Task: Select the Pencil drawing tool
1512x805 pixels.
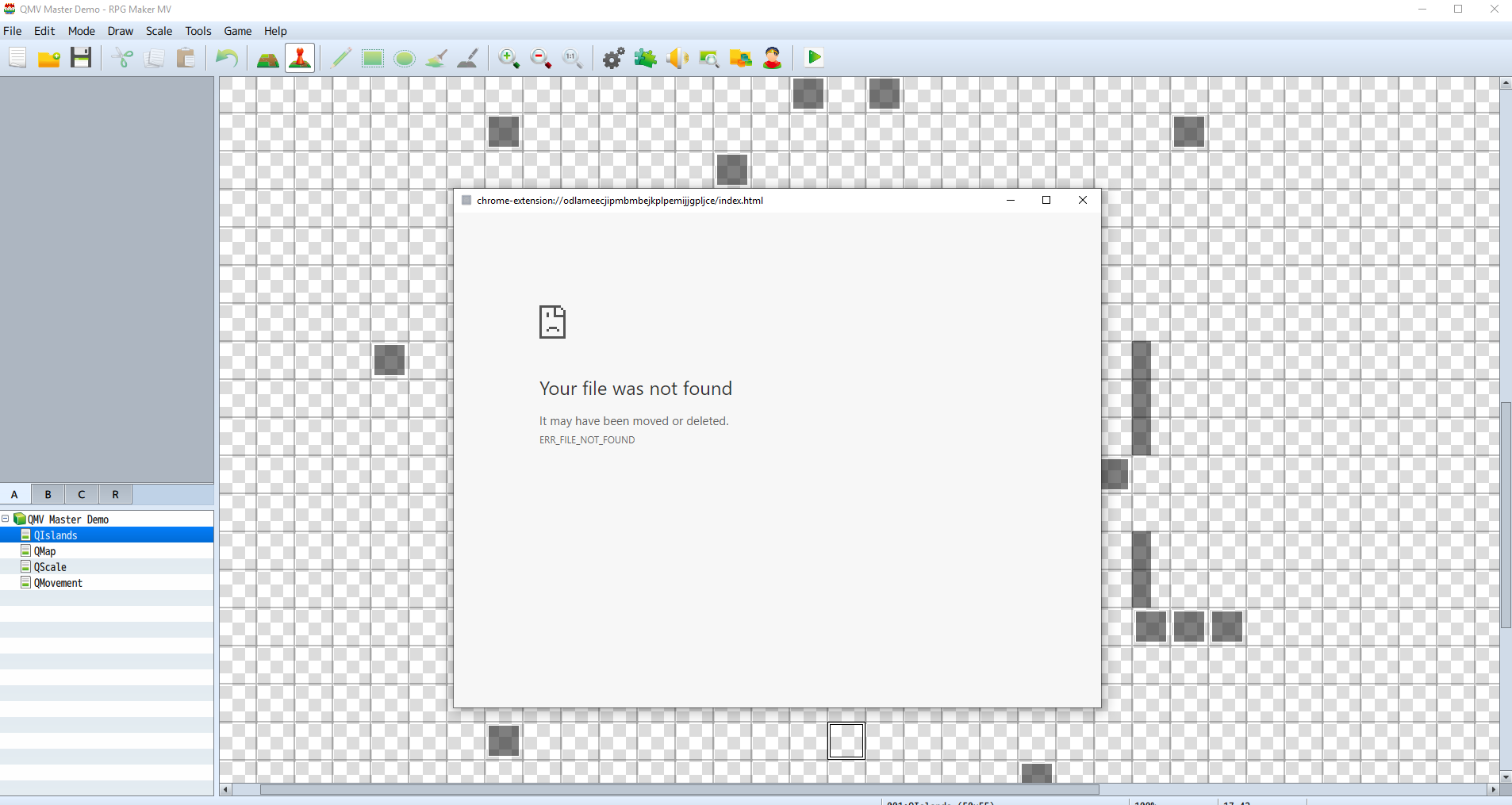Action: [x=341, y=58]
